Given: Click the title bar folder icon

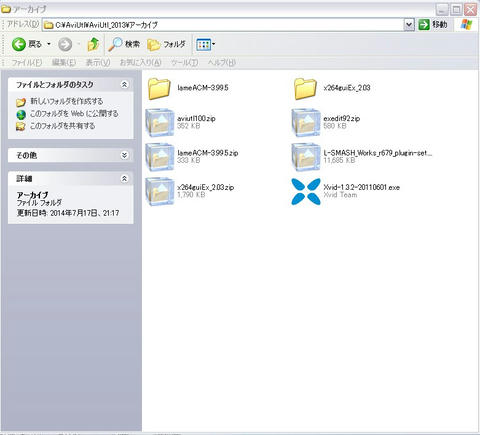Looking at the screenshot, I should [6, 9].
